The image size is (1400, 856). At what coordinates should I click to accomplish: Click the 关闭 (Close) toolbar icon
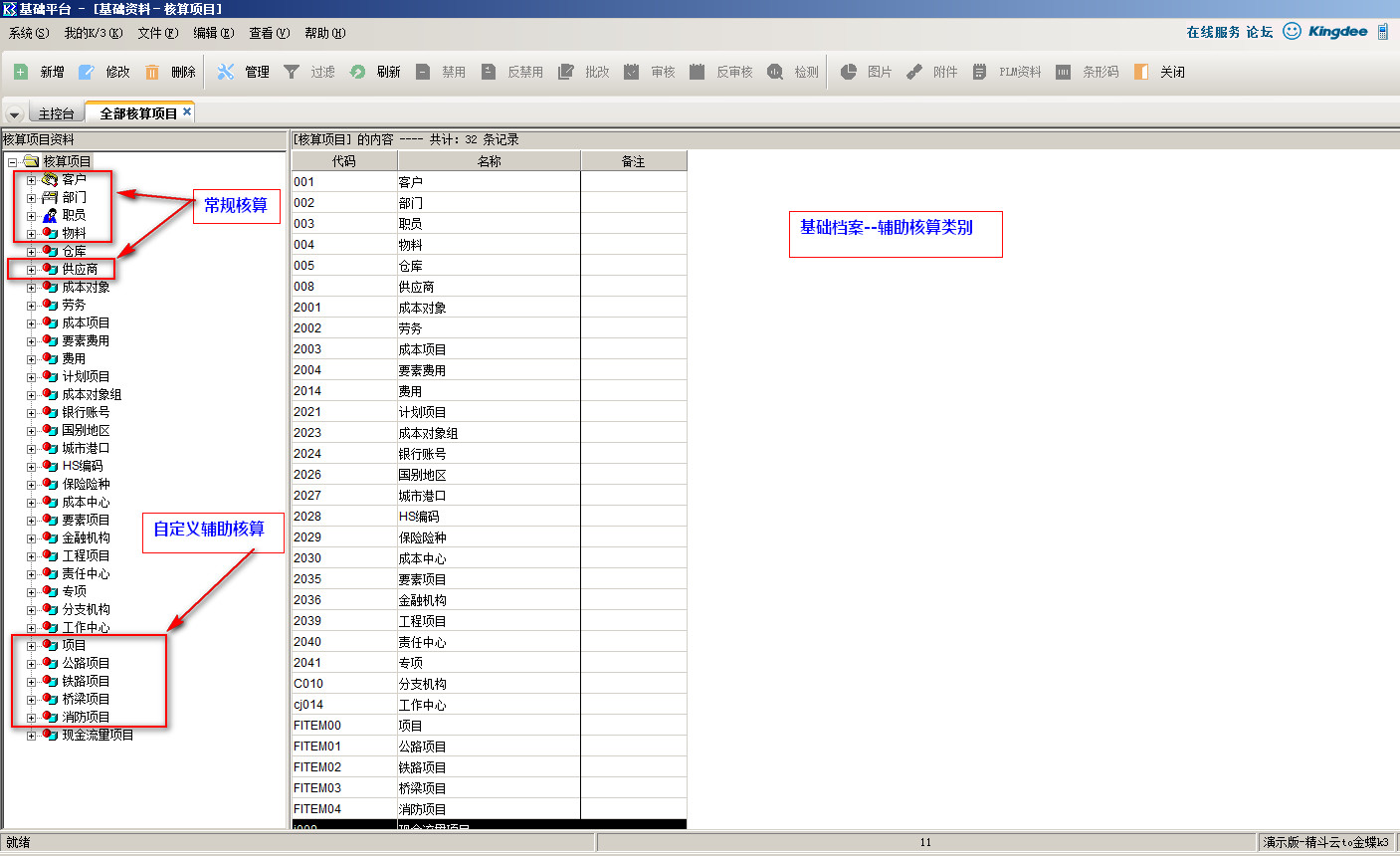[1141, 72]
